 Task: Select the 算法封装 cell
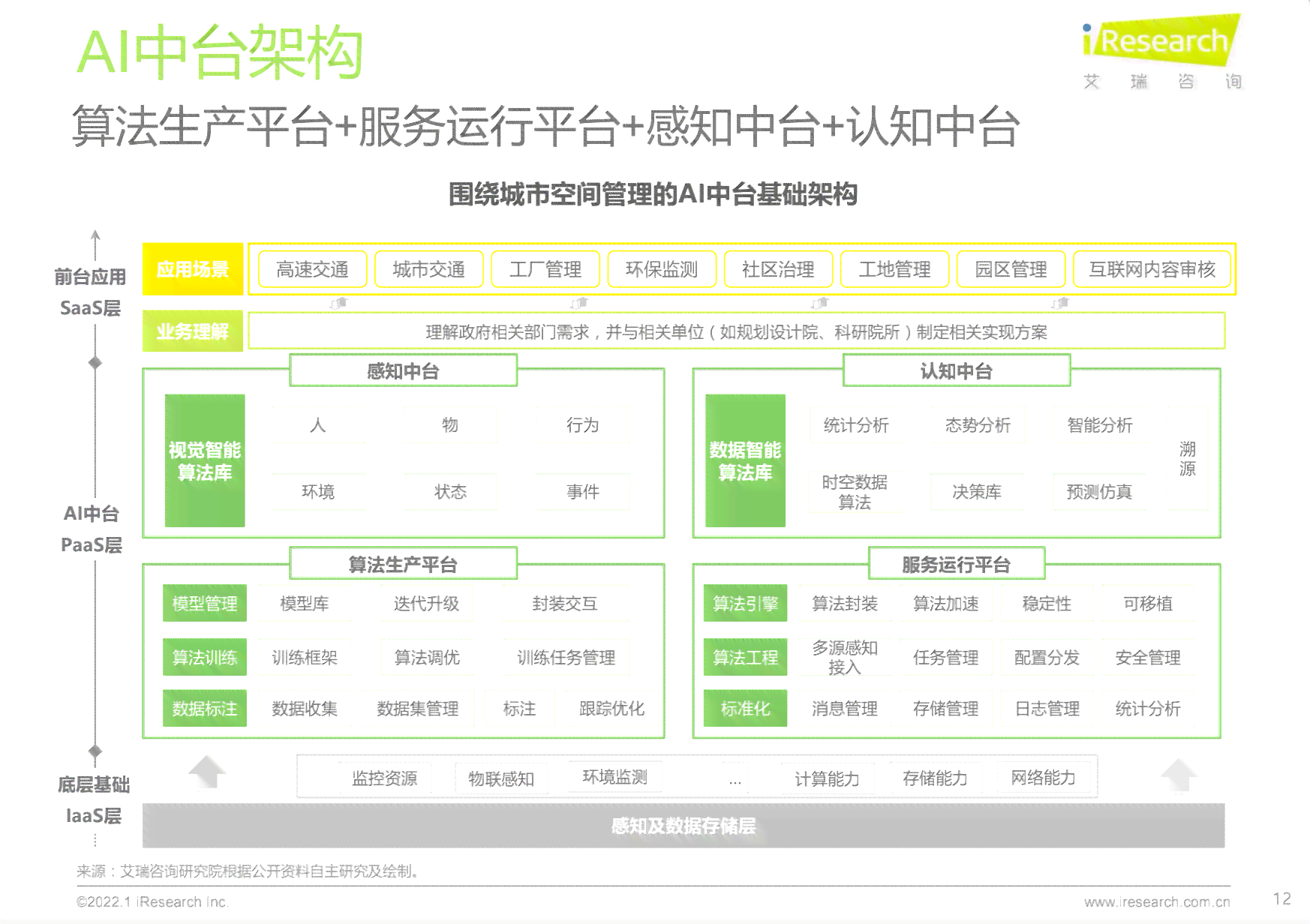tap(845, 604)
